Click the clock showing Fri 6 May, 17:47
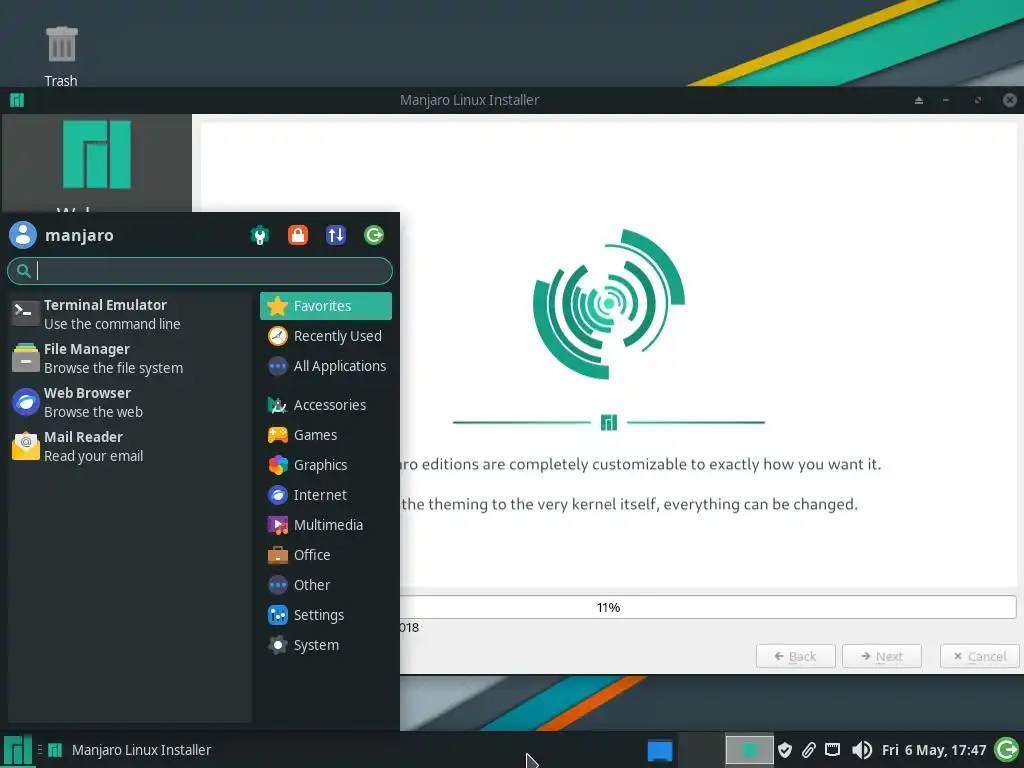 pyautogui.click(x=934, y=750)
